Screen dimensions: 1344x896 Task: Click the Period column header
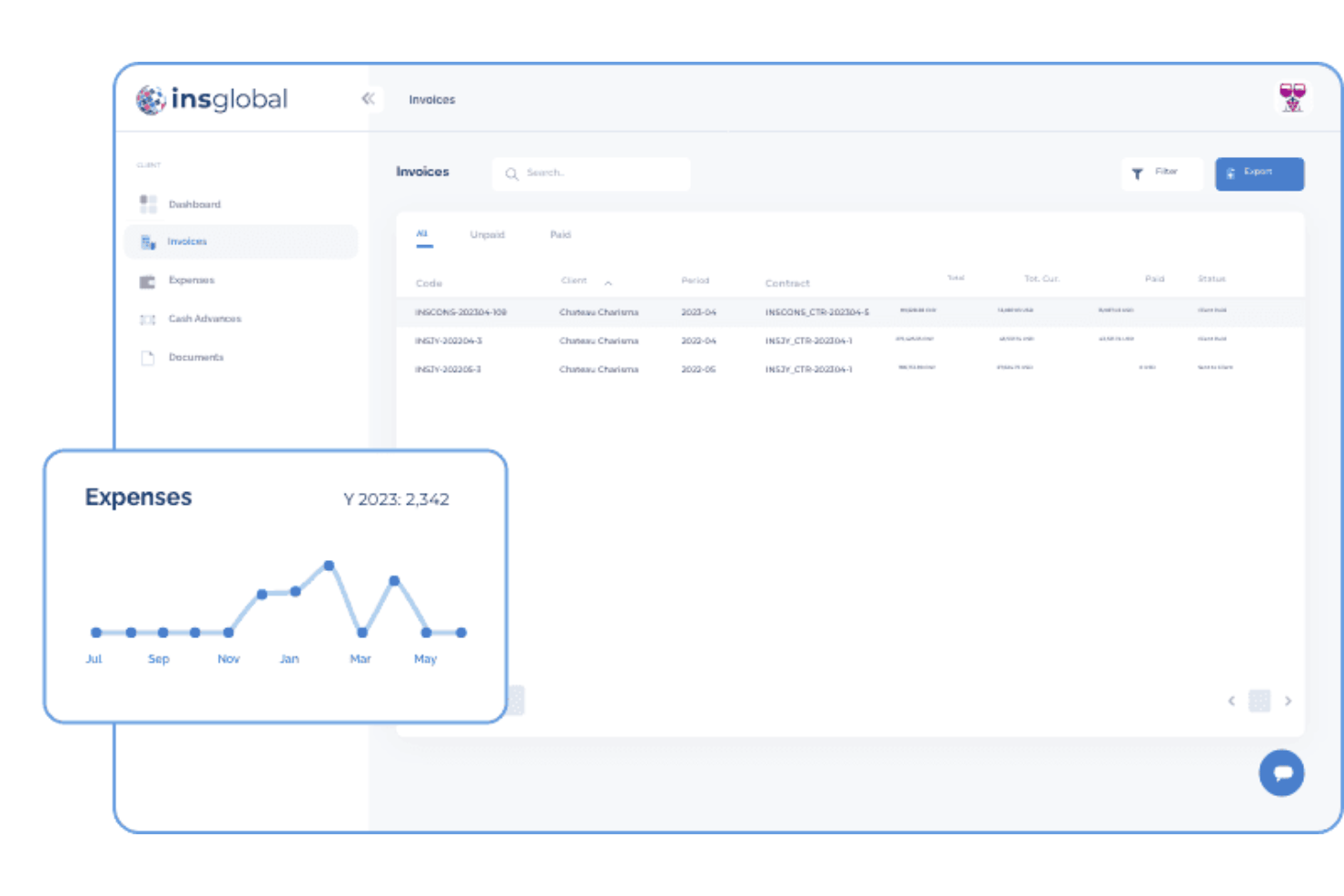tap(696, 281)
